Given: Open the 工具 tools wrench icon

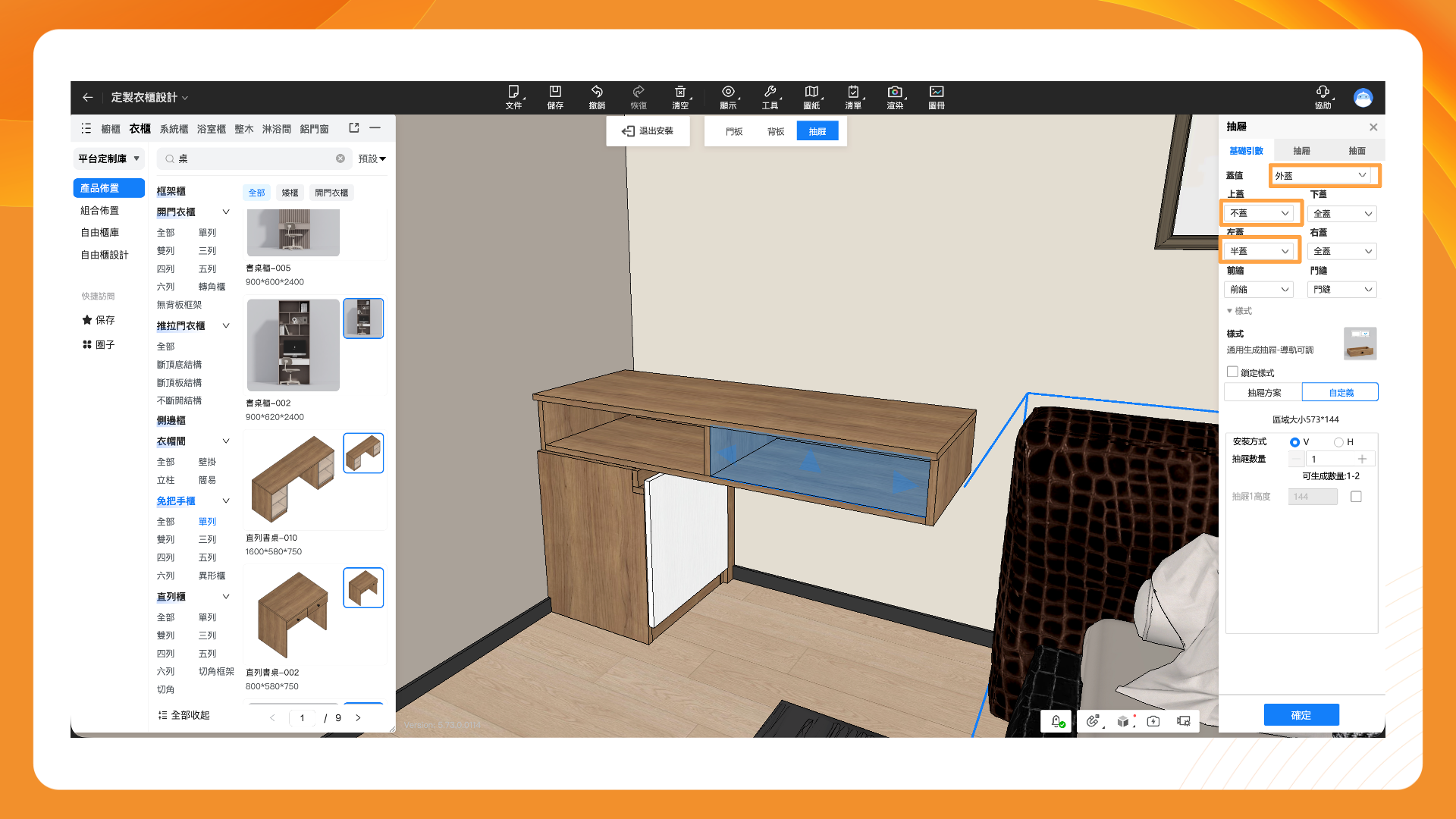Looking at the screenshot, I should (x=770, y=92).
